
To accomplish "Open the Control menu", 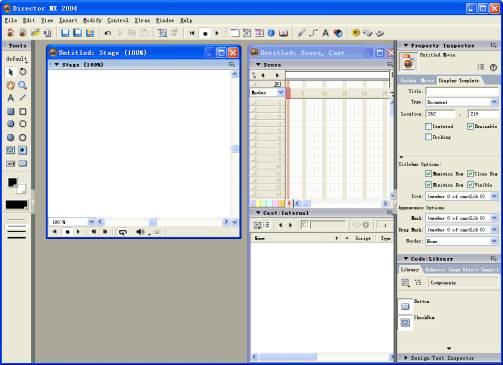I will point(118,20).
